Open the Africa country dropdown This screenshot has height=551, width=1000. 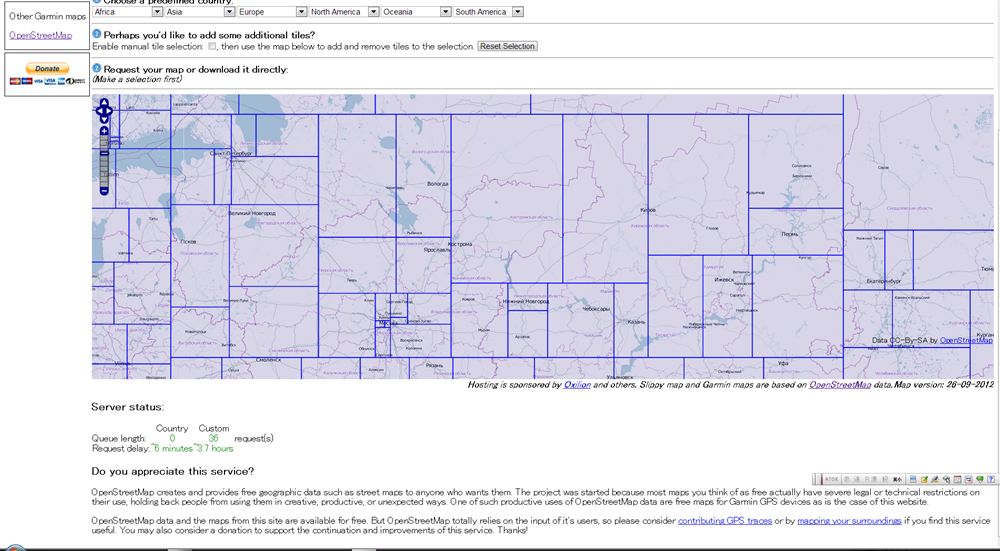click(127, 11)
